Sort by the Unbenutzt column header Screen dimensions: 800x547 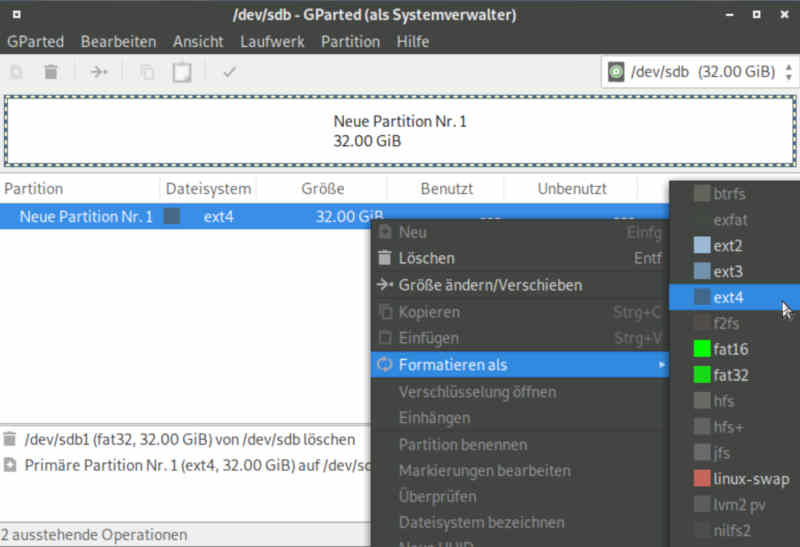(571, 189)
